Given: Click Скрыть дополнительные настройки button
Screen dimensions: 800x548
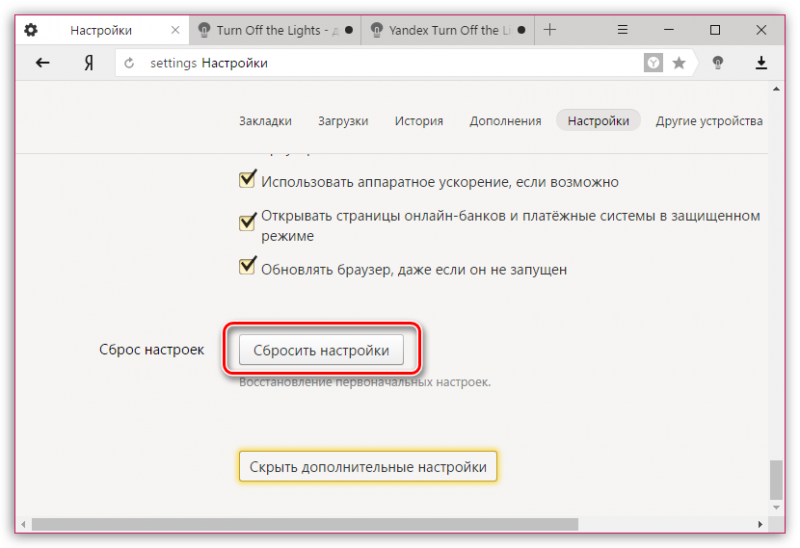Looking at the screenshot, I should click(368, 466).
